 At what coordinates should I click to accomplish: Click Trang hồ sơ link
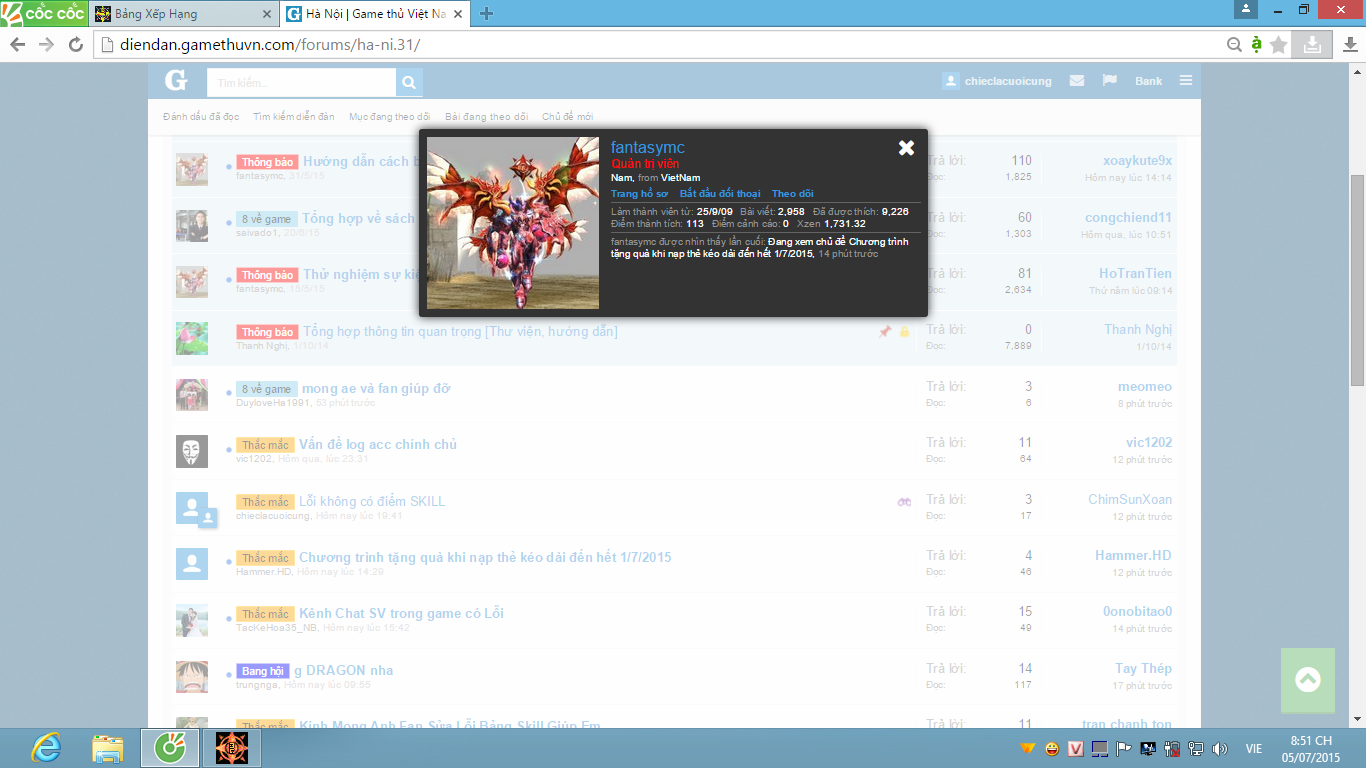[639, 193]
